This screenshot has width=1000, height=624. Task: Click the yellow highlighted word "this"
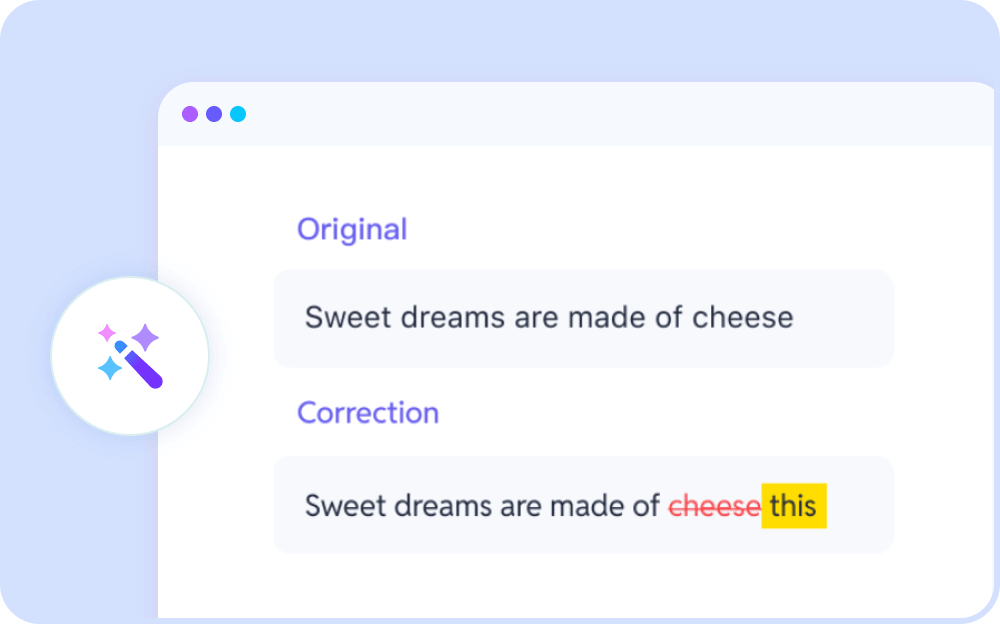pyautogui.click(x=794, y=506)
